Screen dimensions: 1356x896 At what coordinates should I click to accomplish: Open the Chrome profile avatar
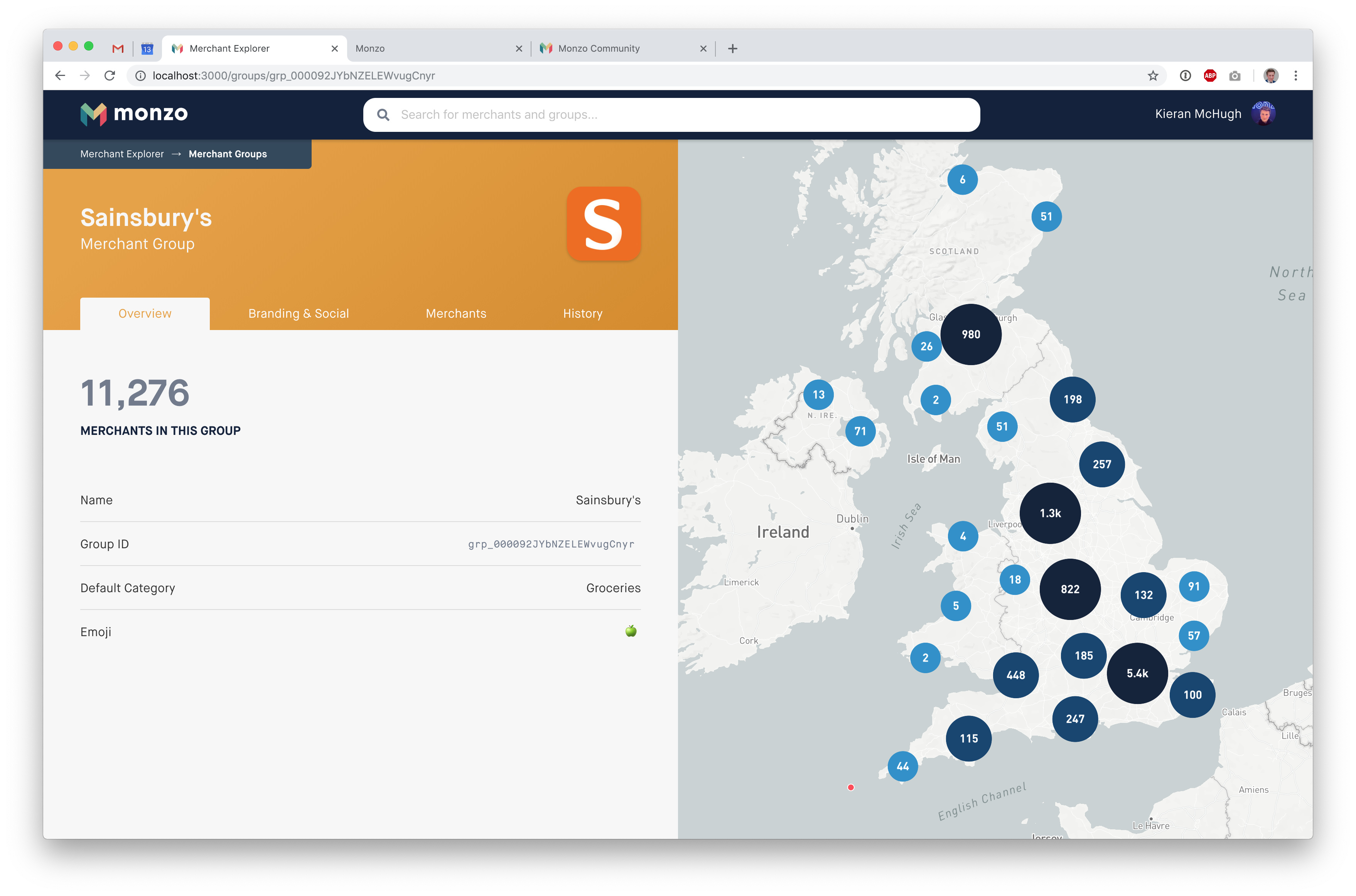(x=1270, y=76)
